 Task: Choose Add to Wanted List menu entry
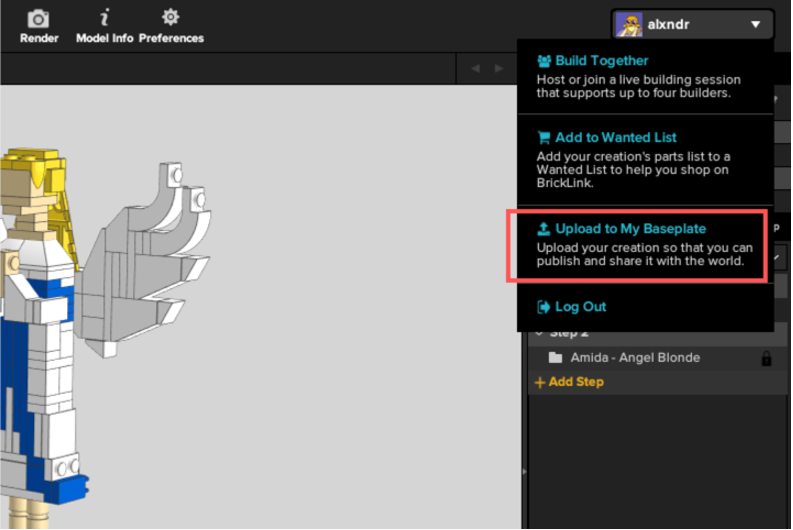coord(616,138)
